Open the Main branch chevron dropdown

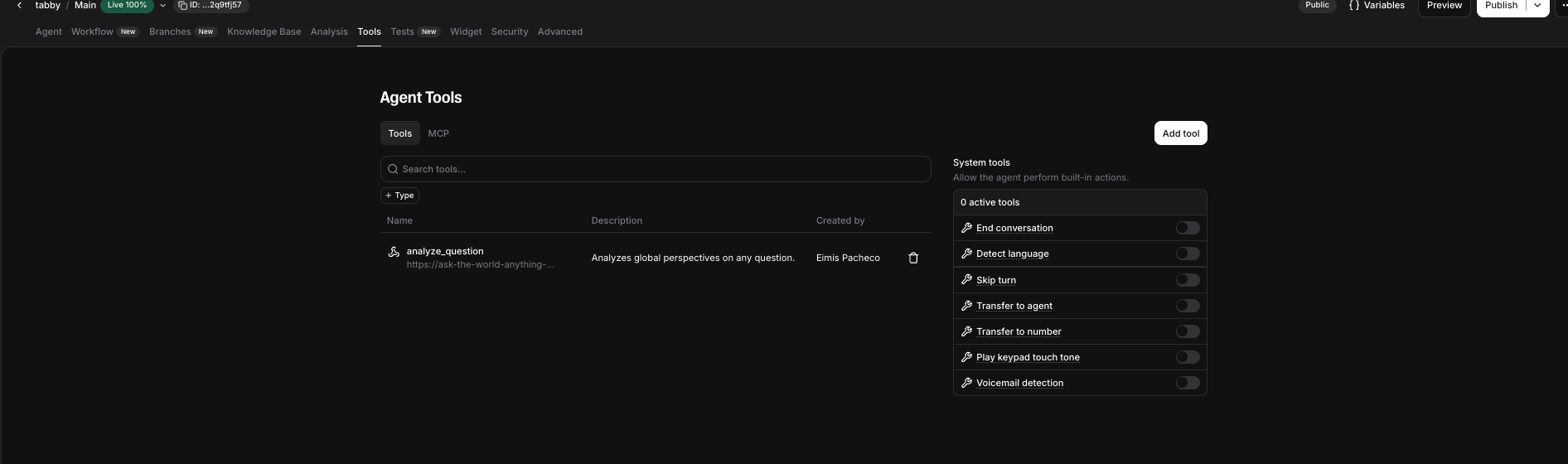click(162, 6)
